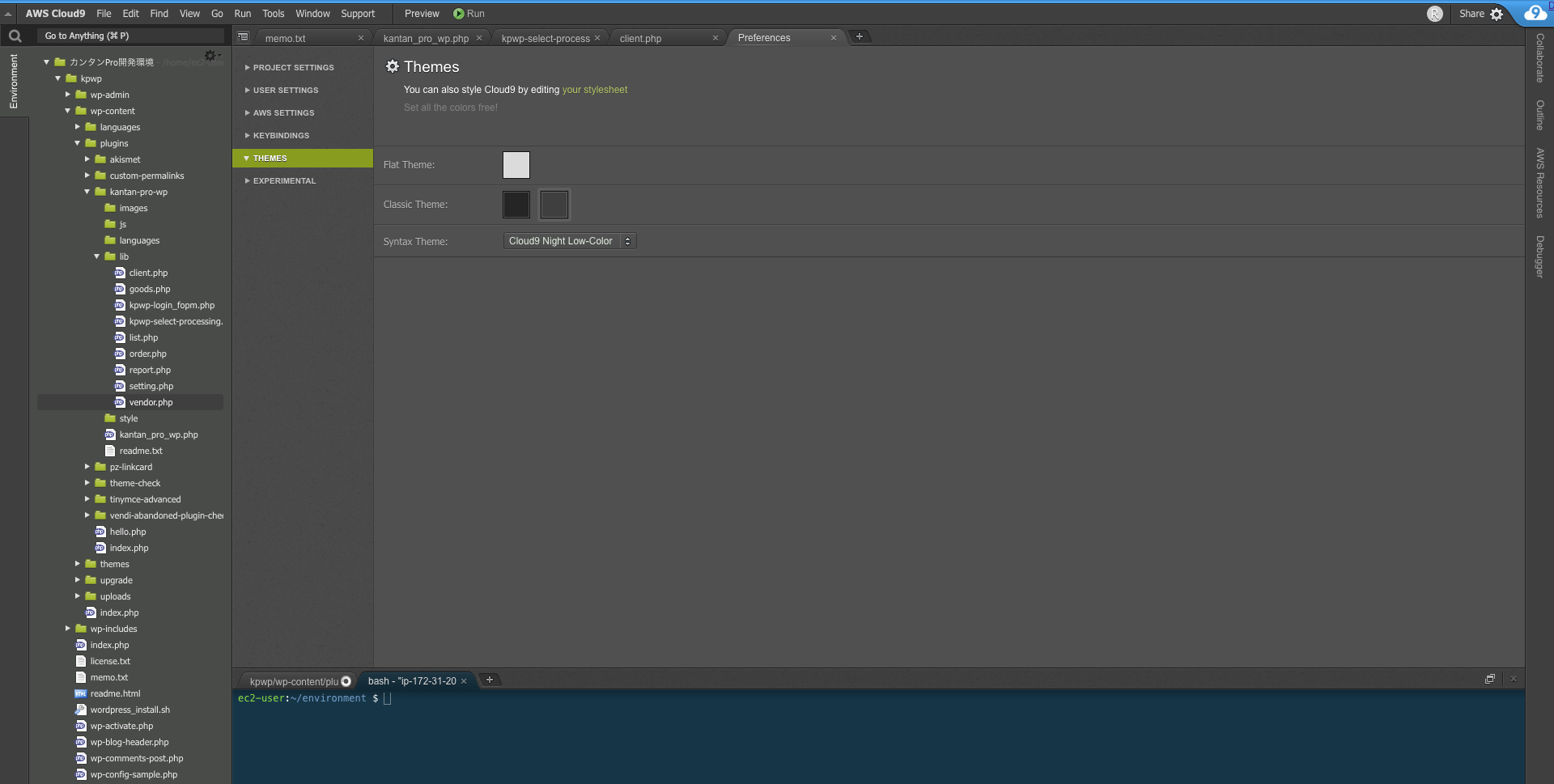Click into the bash terminal prompt
The width and height of the screenshot is (1554, 784).
[x=388, y=698]
